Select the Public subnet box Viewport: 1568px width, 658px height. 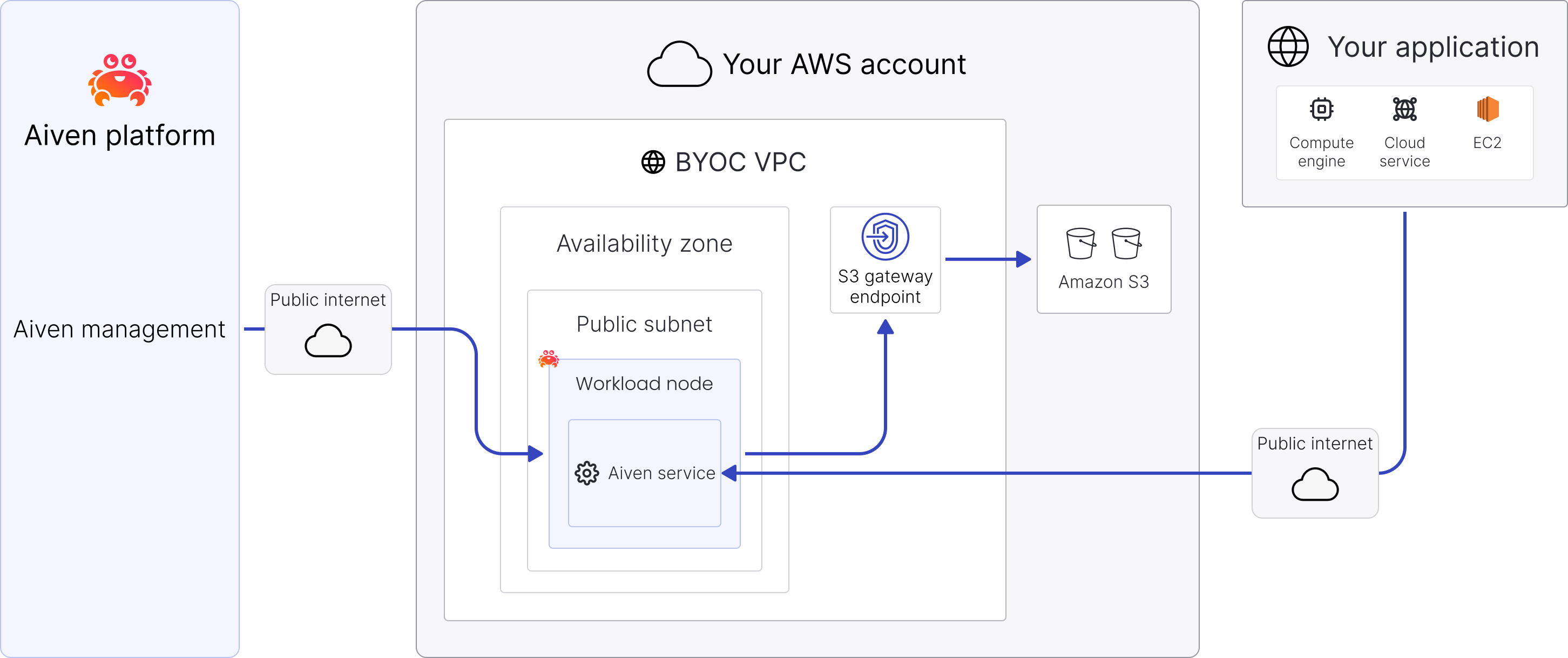[x=644, y=324]
